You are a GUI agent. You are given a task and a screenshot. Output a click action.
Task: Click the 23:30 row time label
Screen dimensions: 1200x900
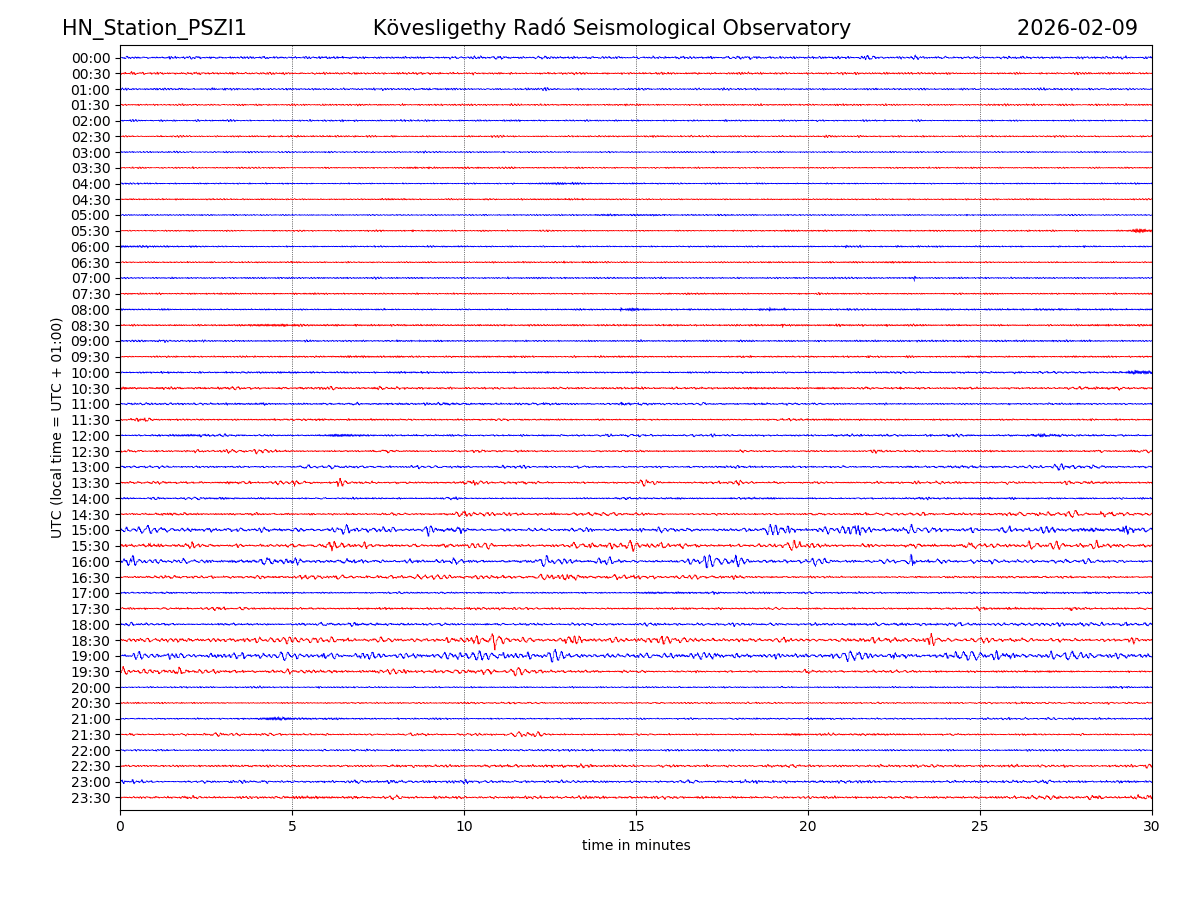pyautogui.click(x=91, y=798)
